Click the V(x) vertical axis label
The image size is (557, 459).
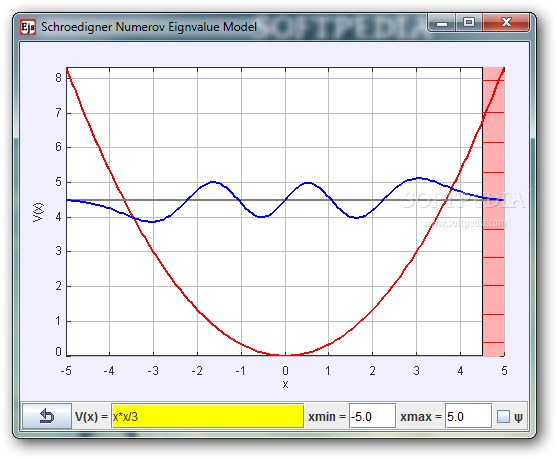coord(38,212)
